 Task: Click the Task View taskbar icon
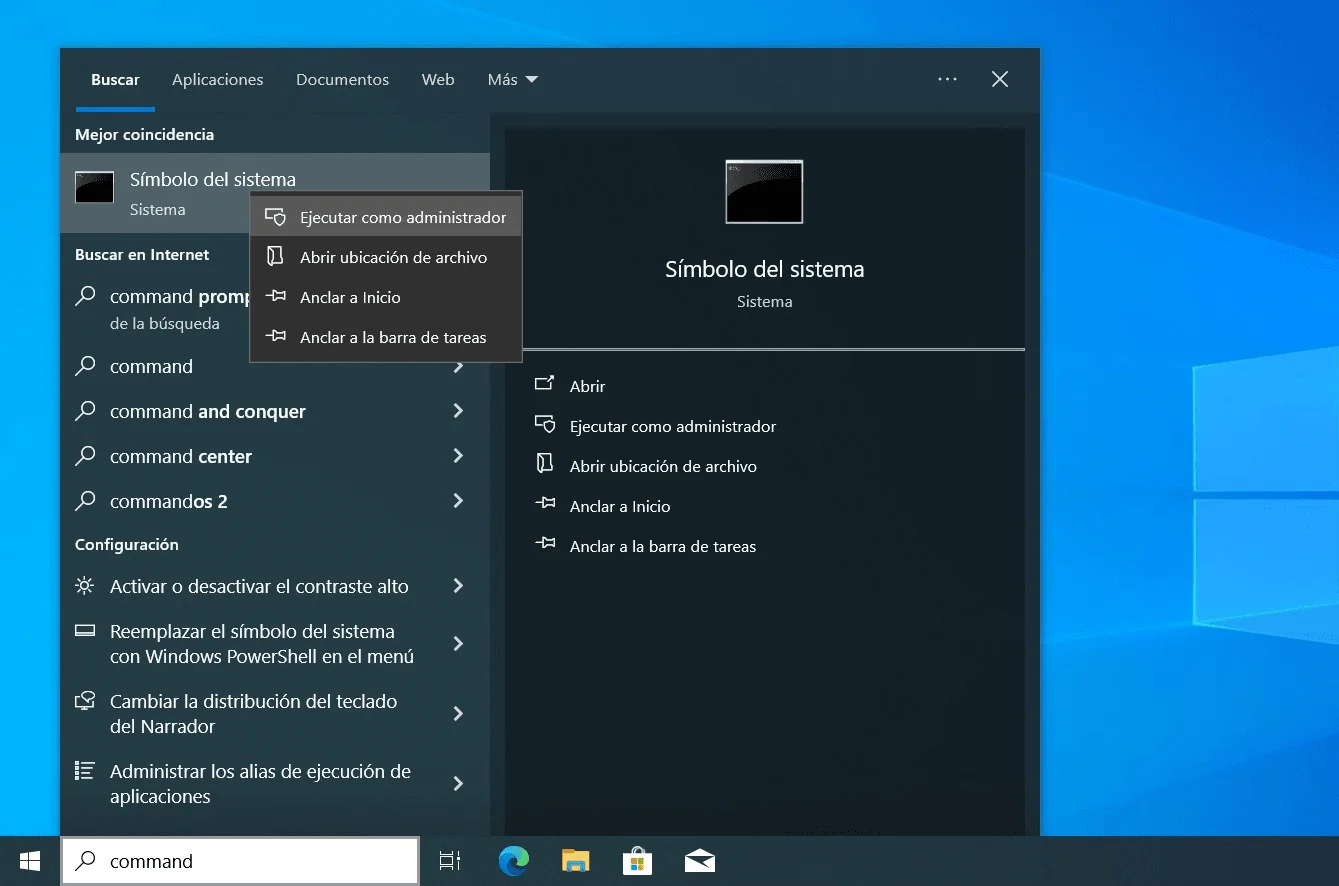pyautogui.click(x=450, y=861)
